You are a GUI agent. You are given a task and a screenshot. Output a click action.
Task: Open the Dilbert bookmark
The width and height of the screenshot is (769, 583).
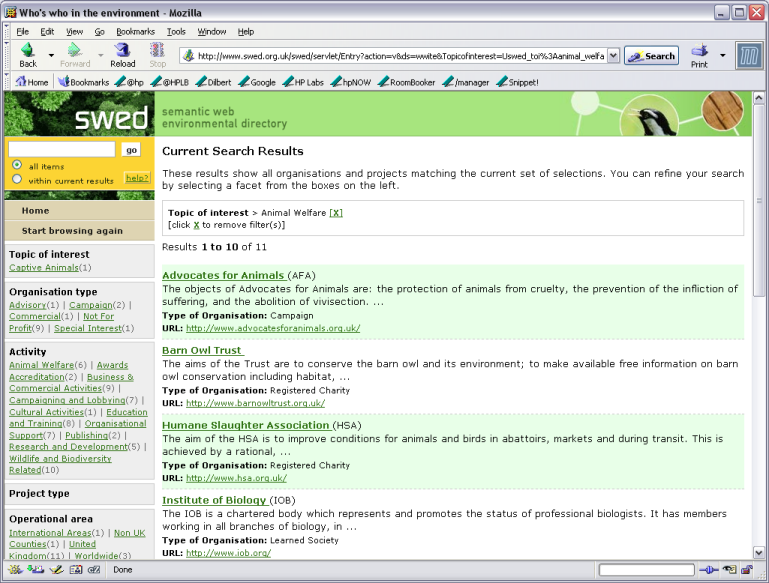(210, 82)
